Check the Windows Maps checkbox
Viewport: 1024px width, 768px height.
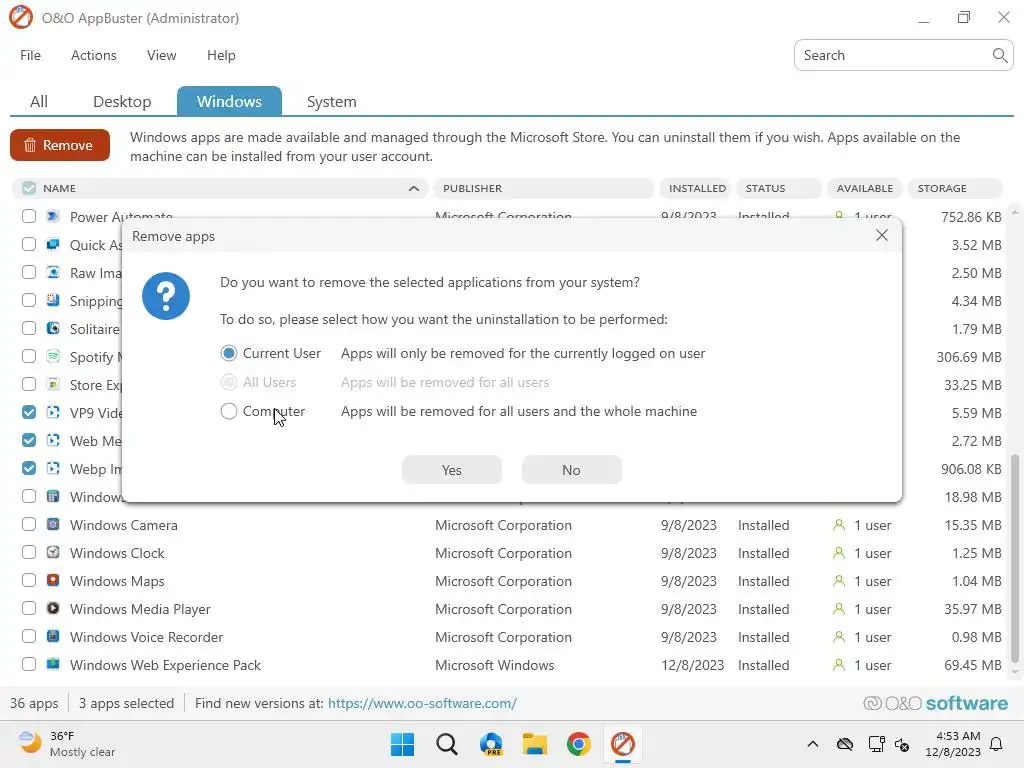(x=29, y=581)
